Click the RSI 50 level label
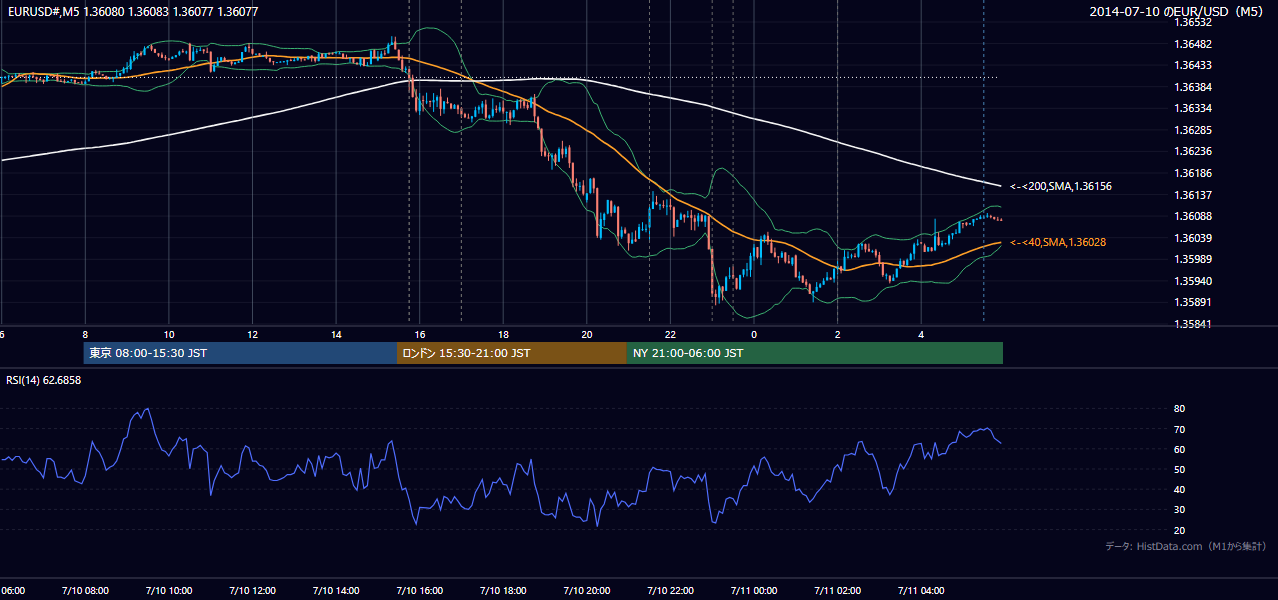Viewport: 1278px width, 600px height. 1179,469
